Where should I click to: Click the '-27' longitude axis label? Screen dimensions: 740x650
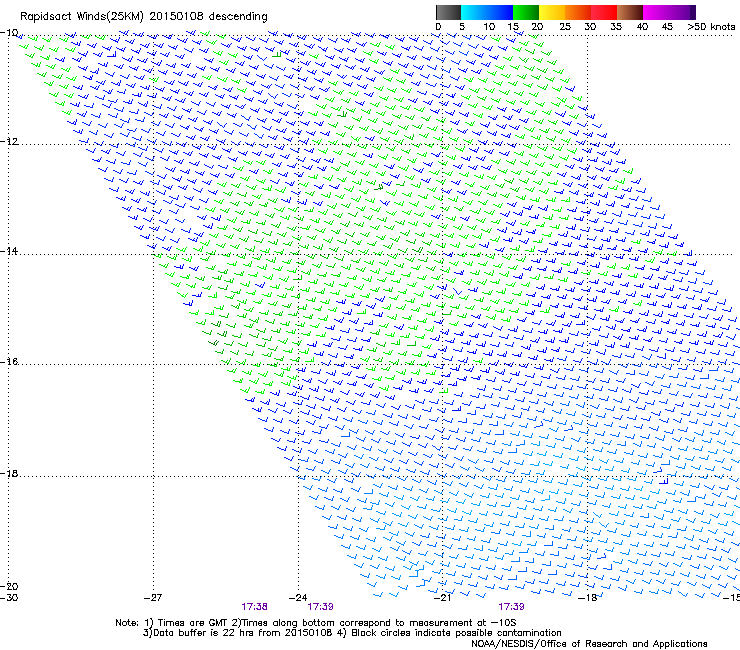pos(153,598)
